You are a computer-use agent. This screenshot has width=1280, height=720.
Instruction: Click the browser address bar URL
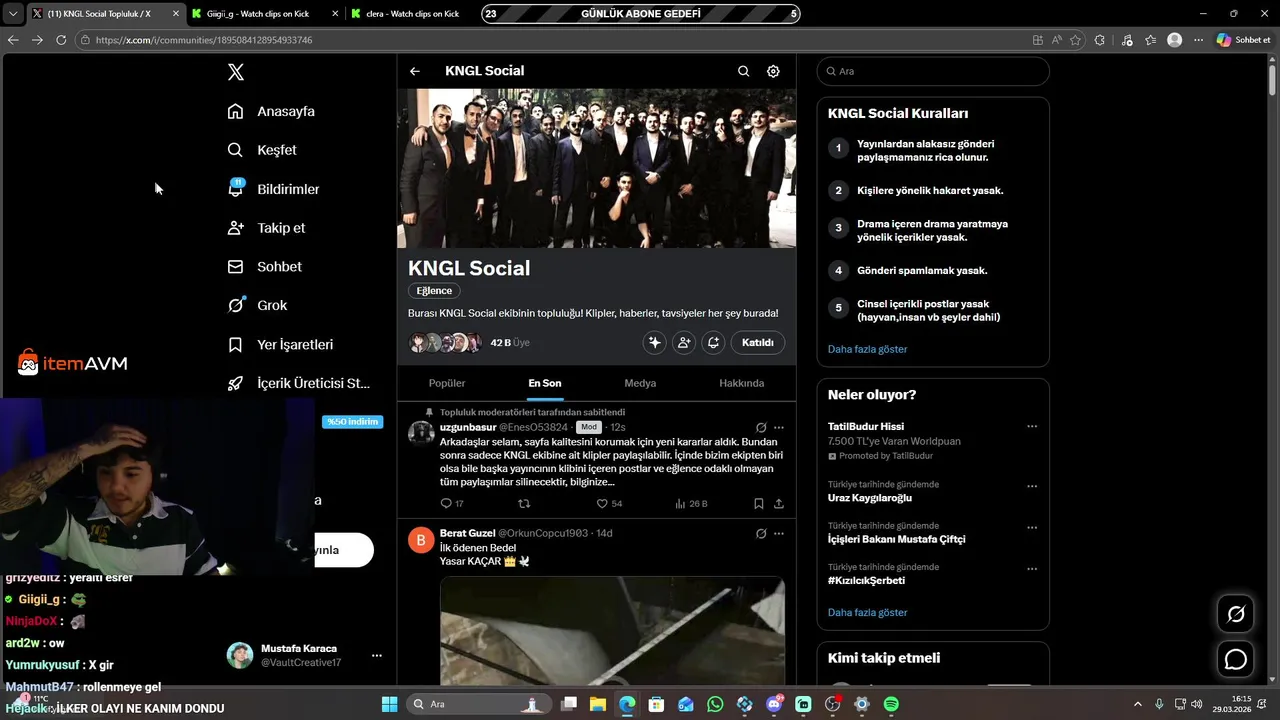[204, 40]
